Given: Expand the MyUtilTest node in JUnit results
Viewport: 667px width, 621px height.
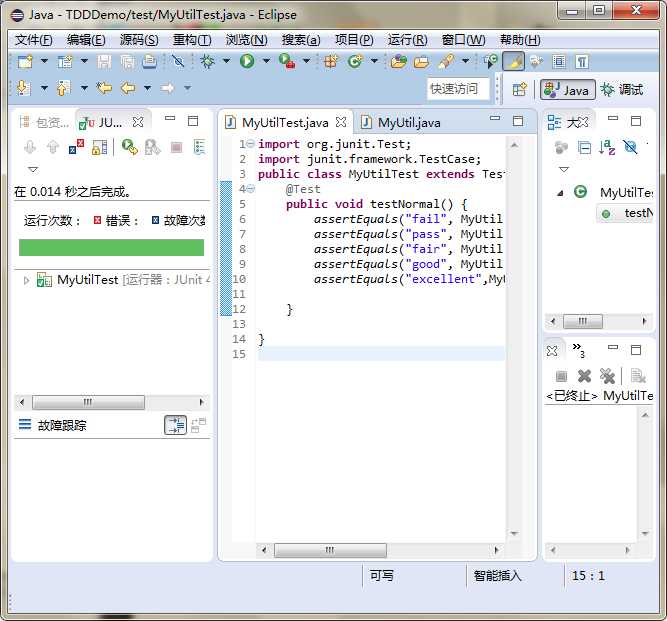Looking at the screenshot, I should pos(26,280).
